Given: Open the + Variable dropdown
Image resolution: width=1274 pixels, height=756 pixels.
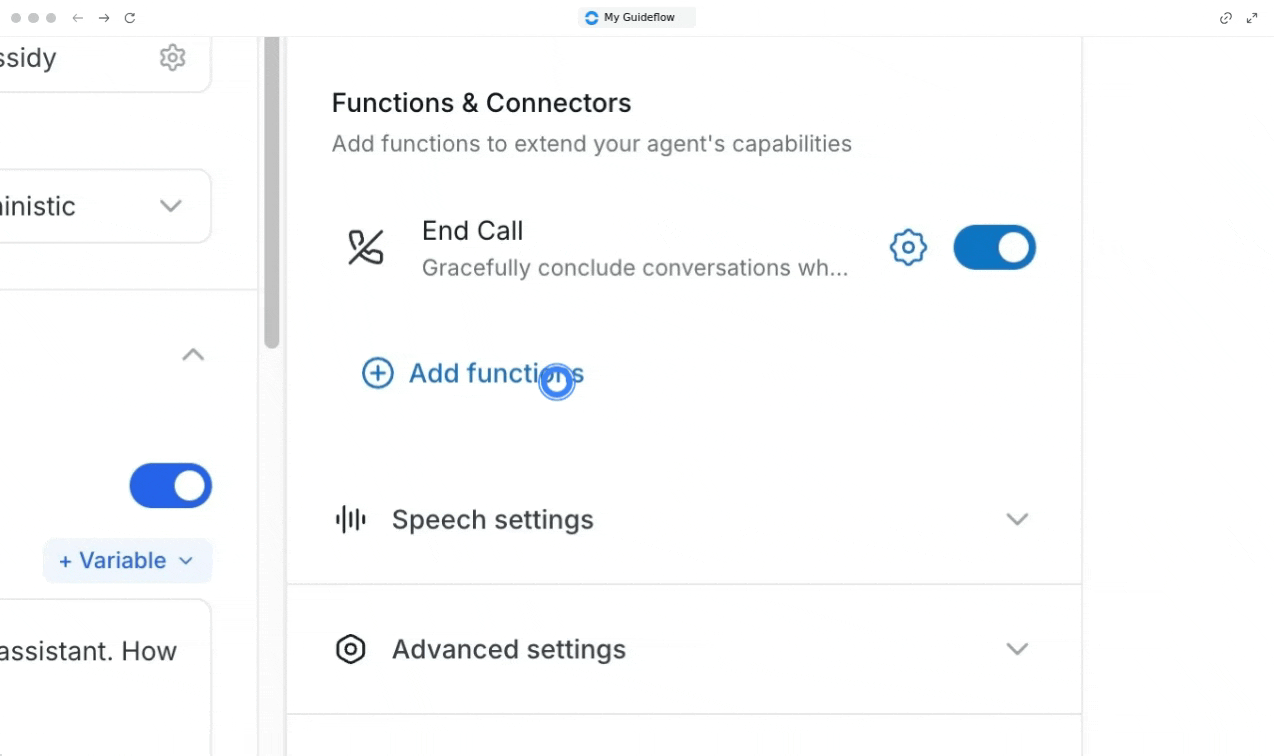Looking at the screenshot, I should [127, 561].
